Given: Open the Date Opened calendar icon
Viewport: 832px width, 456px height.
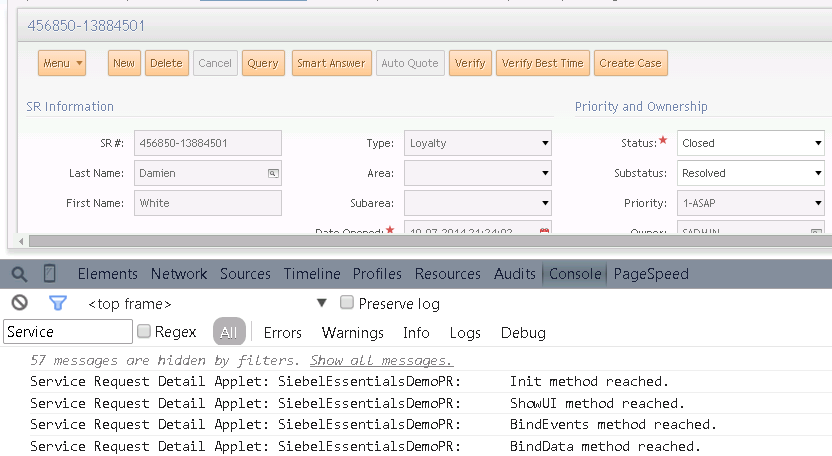Looking at the screenshot, I should pos(544,231).
